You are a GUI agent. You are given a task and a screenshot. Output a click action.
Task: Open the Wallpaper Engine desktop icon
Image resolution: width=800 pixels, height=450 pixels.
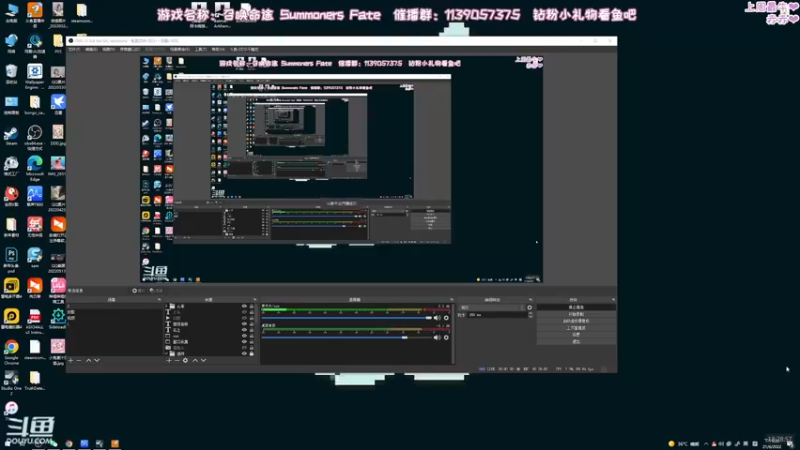(34, 76)
